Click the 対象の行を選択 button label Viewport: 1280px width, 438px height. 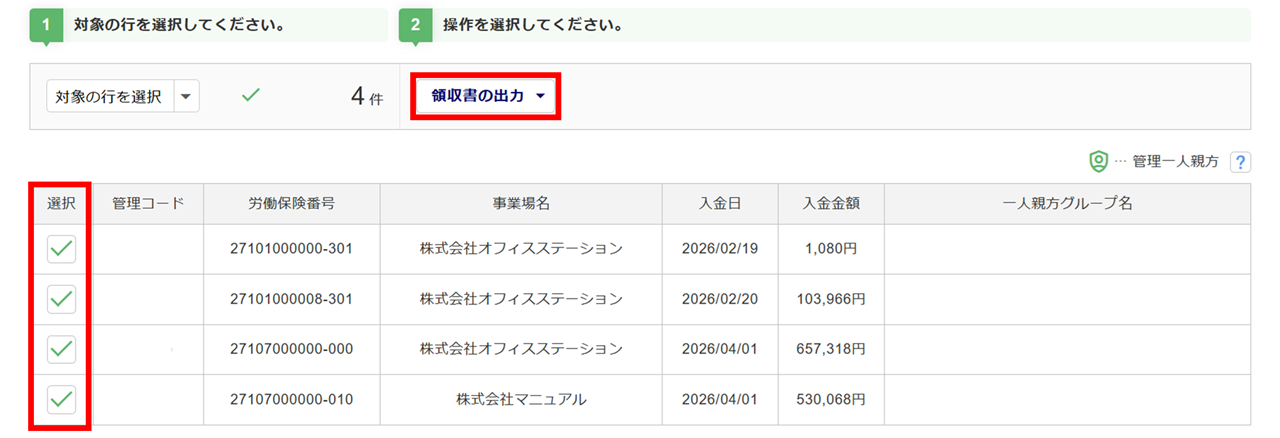tap(109, 97)
